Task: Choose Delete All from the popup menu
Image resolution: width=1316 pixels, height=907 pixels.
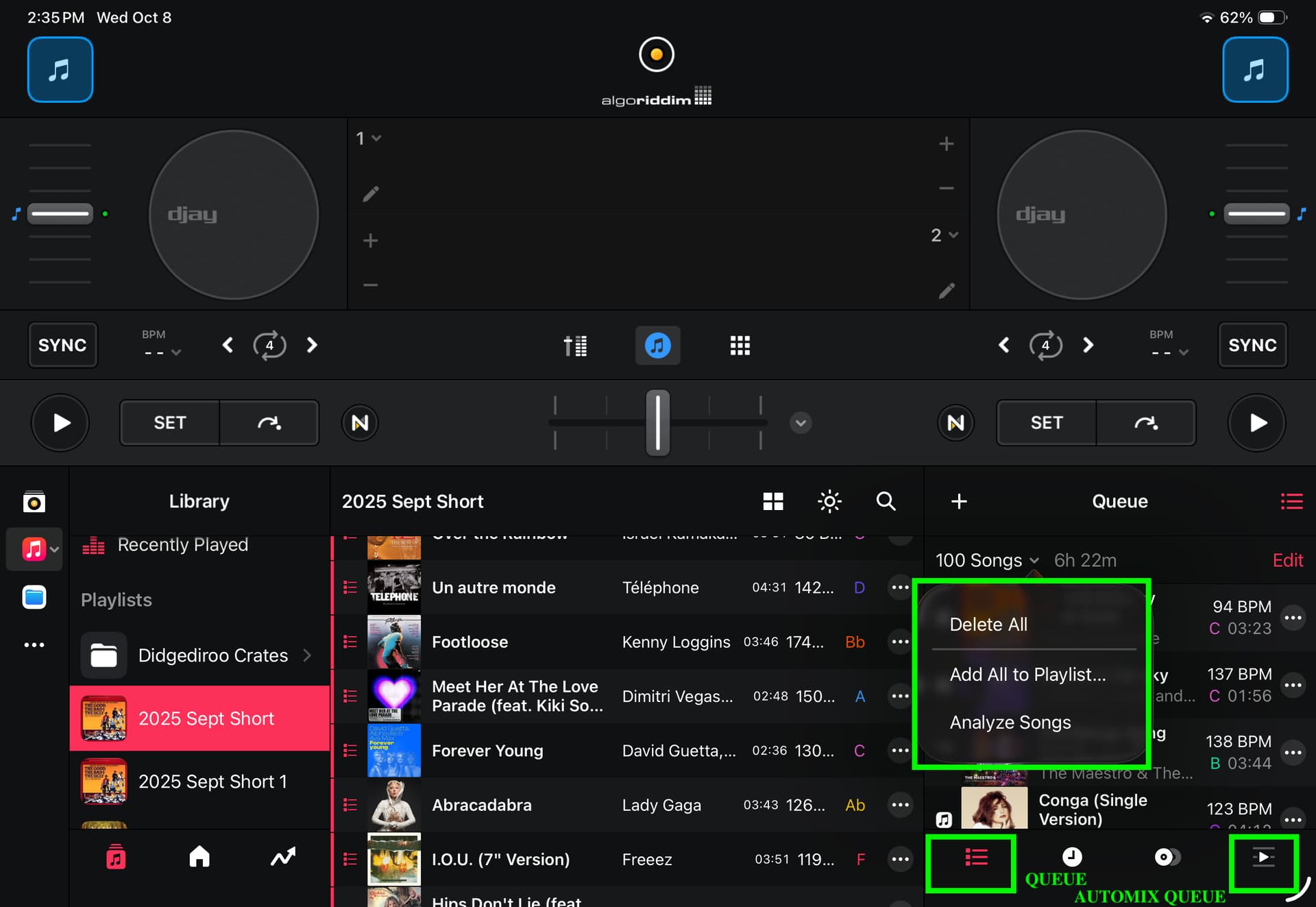Action: (988, 624)
